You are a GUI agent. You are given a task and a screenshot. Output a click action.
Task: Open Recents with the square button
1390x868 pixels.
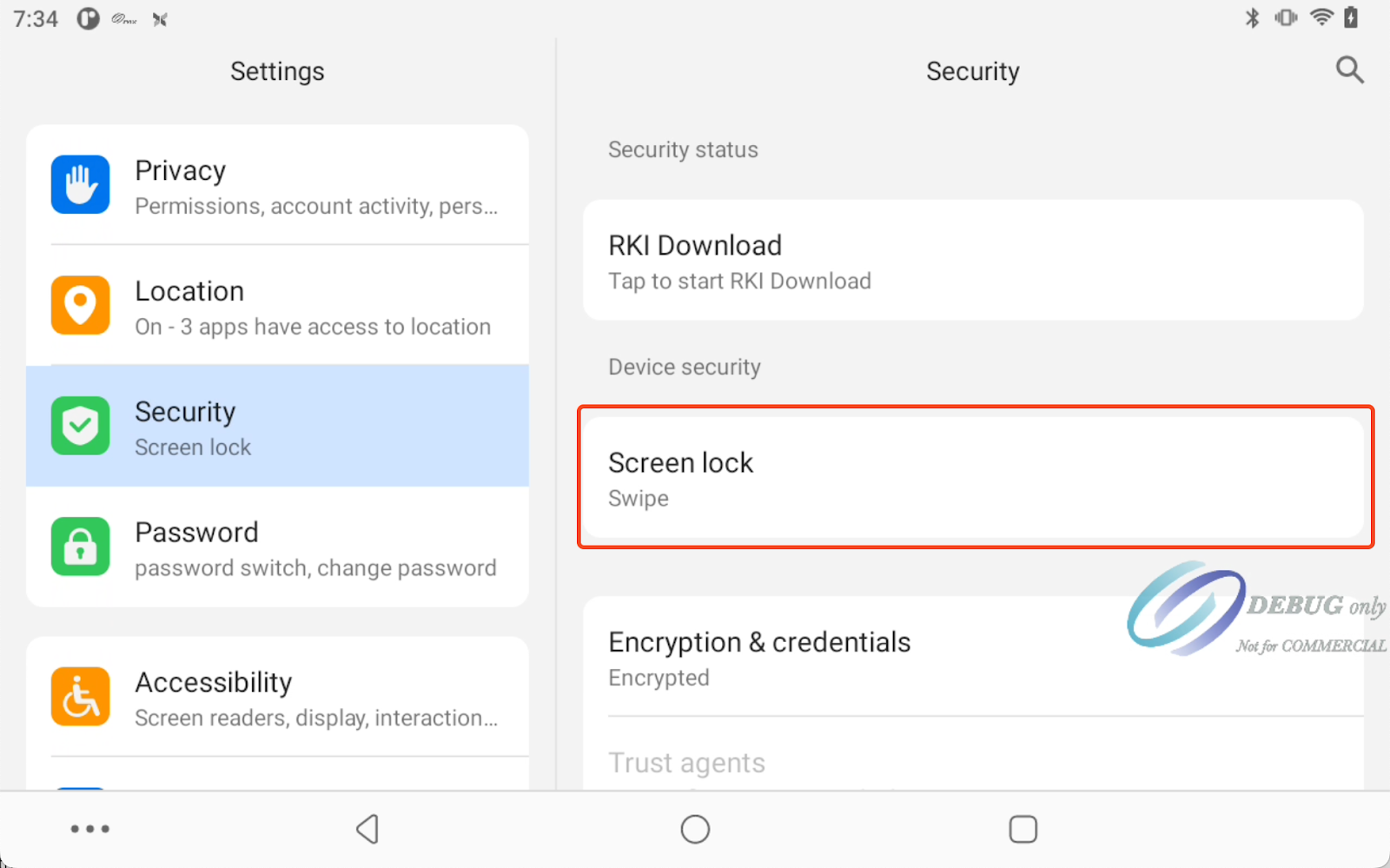point(1023,829)
